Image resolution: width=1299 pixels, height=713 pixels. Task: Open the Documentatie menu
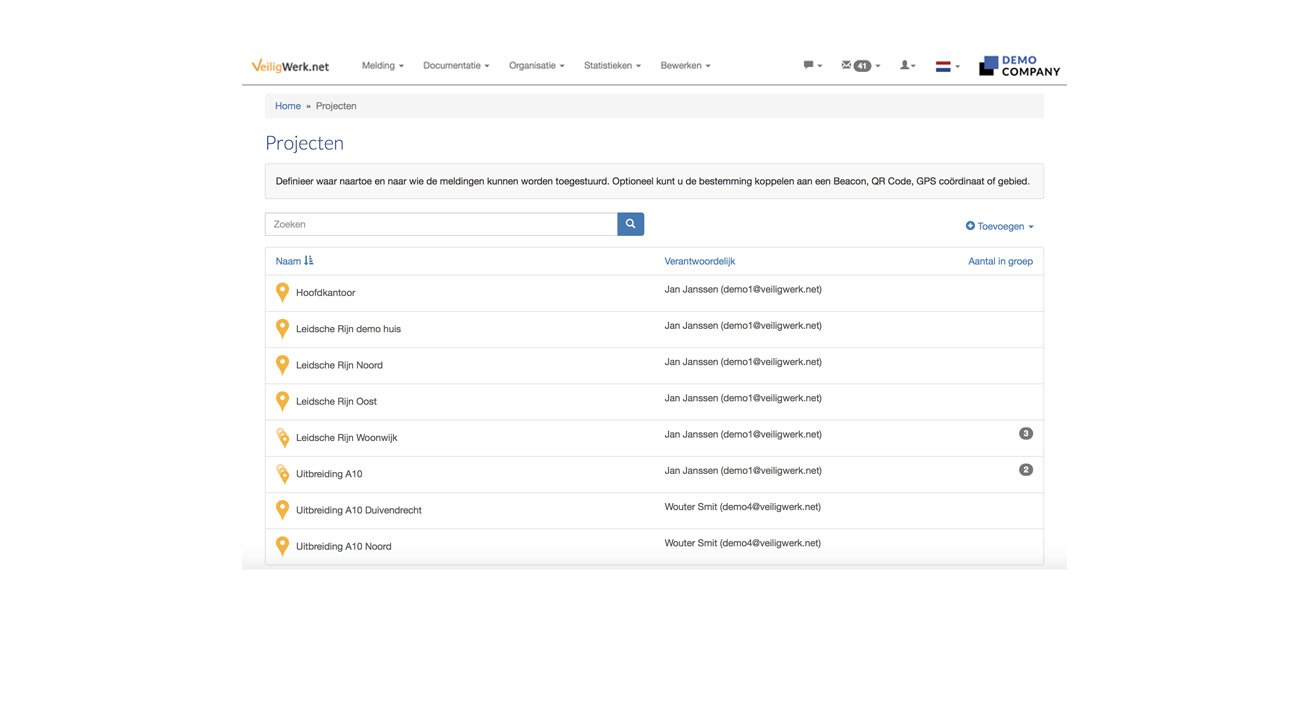456,66
